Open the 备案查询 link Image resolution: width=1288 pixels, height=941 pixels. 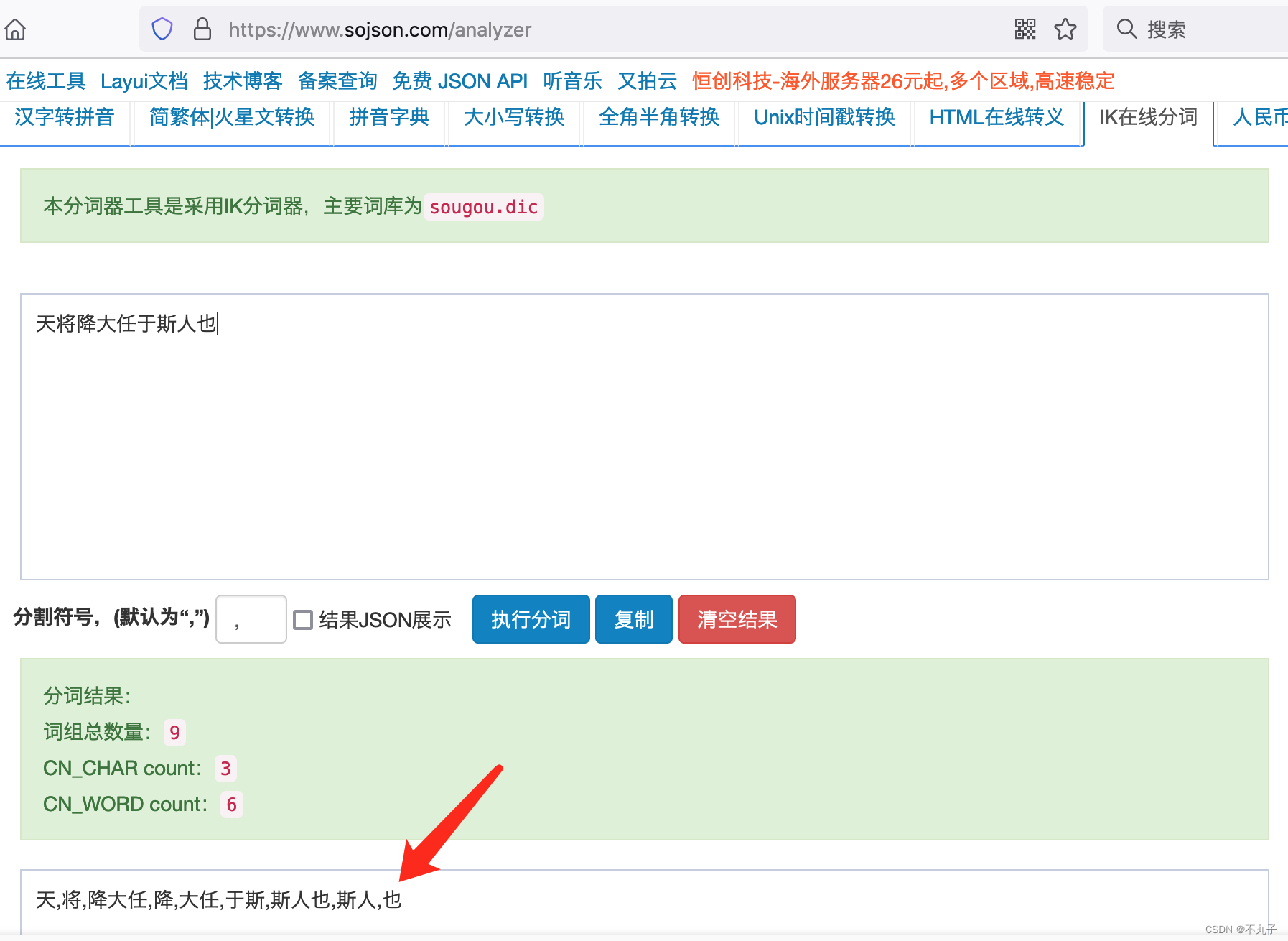coord(337,81)
